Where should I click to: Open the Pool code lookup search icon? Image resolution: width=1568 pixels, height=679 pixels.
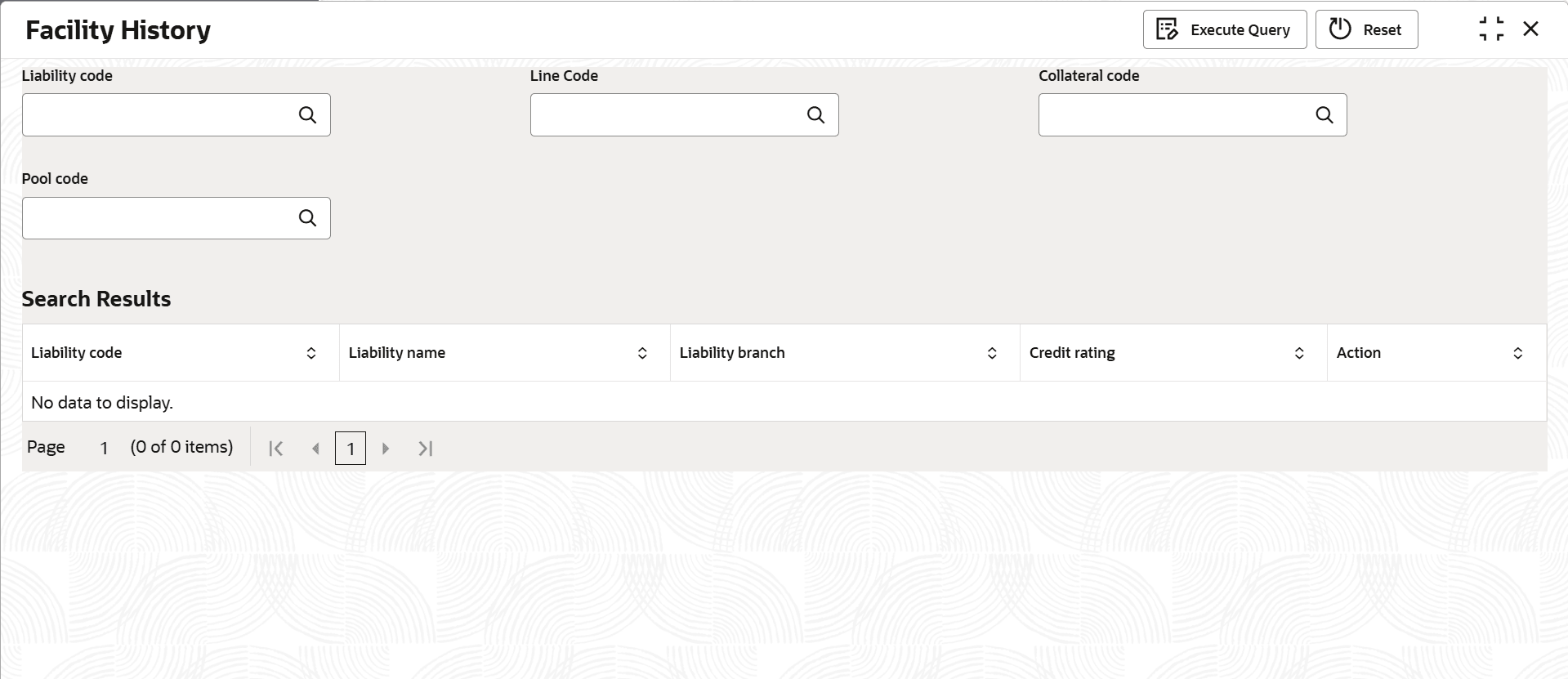tap(307, 218)
